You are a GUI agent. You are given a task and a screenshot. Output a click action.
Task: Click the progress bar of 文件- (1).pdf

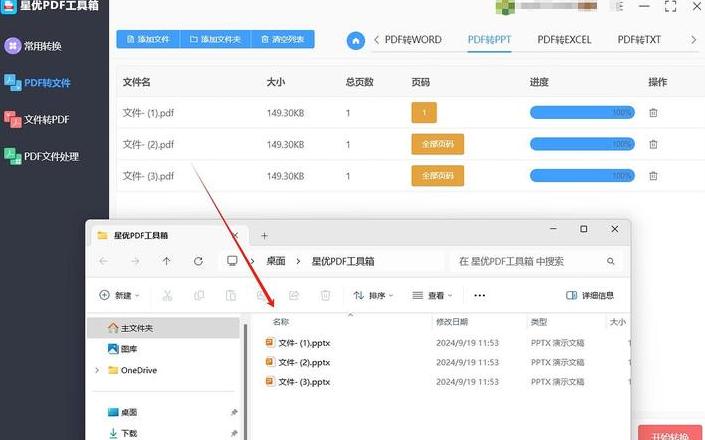pos(582,112)
